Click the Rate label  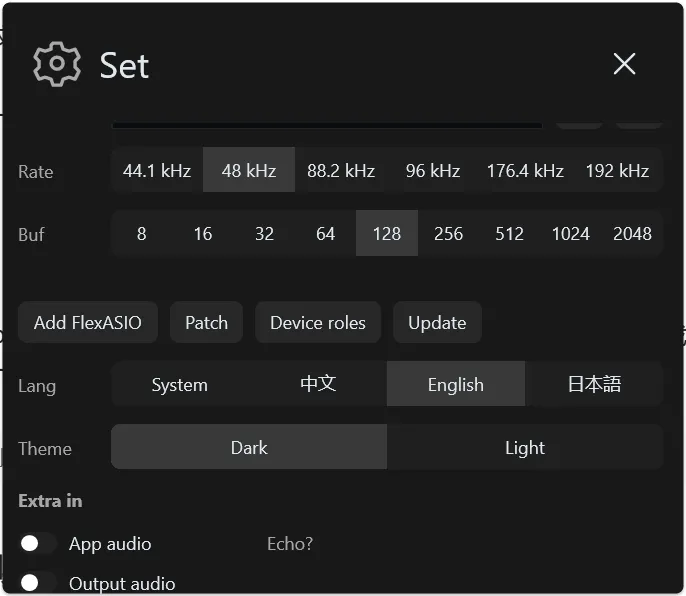[x=36, y=172]
